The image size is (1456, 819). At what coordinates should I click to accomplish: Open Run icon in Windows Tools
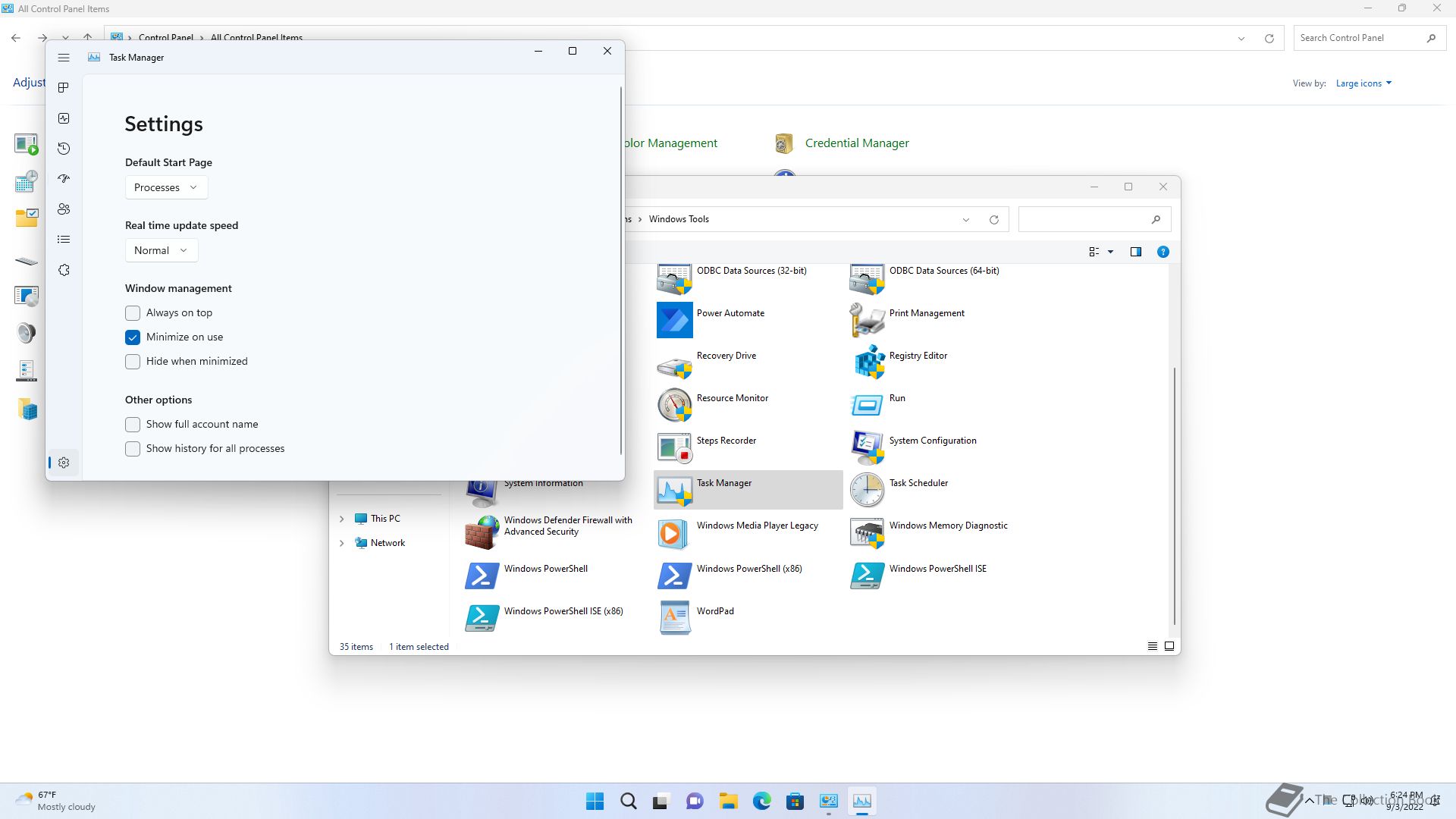(867, 405)
